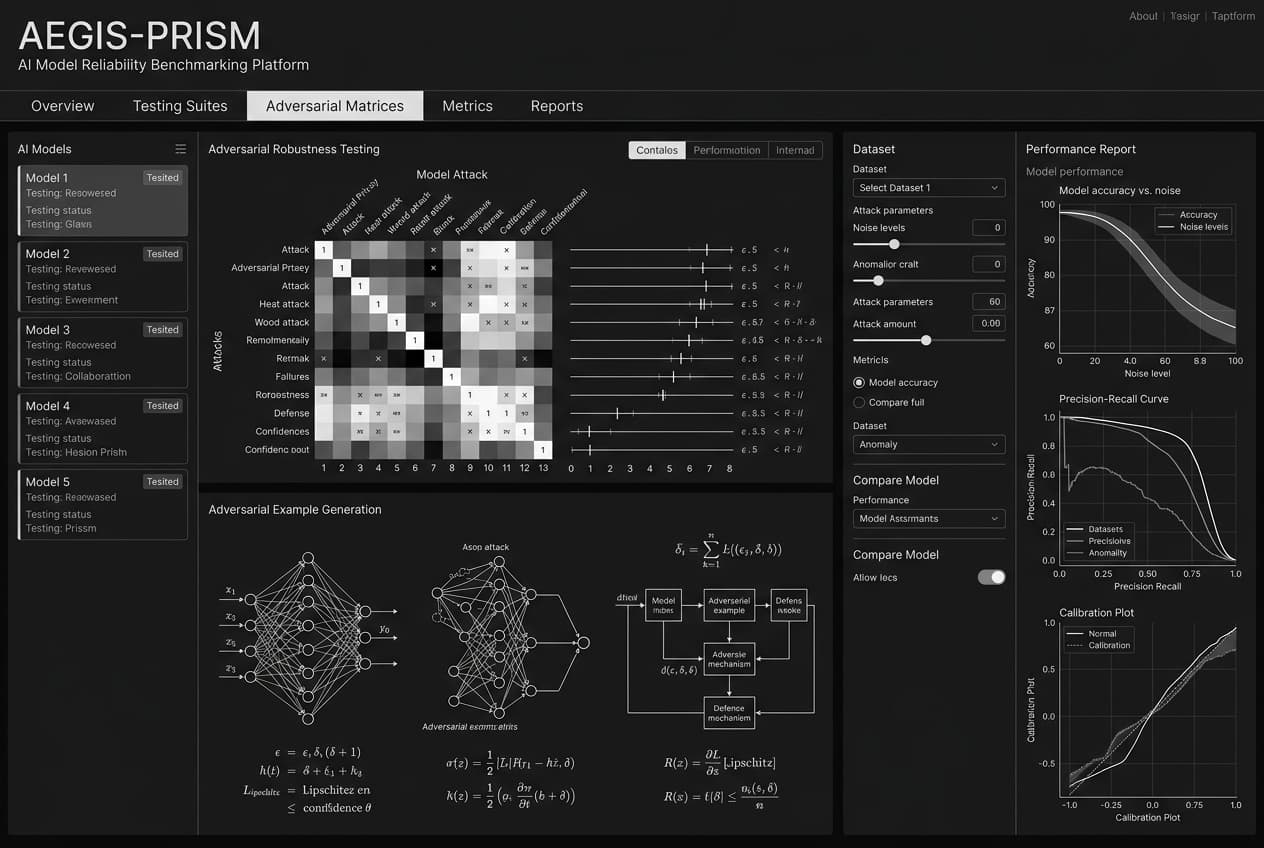Click the About link in header
Image resolution: width=1264 pixels, height=848 pixels.
pos(1143,16)
